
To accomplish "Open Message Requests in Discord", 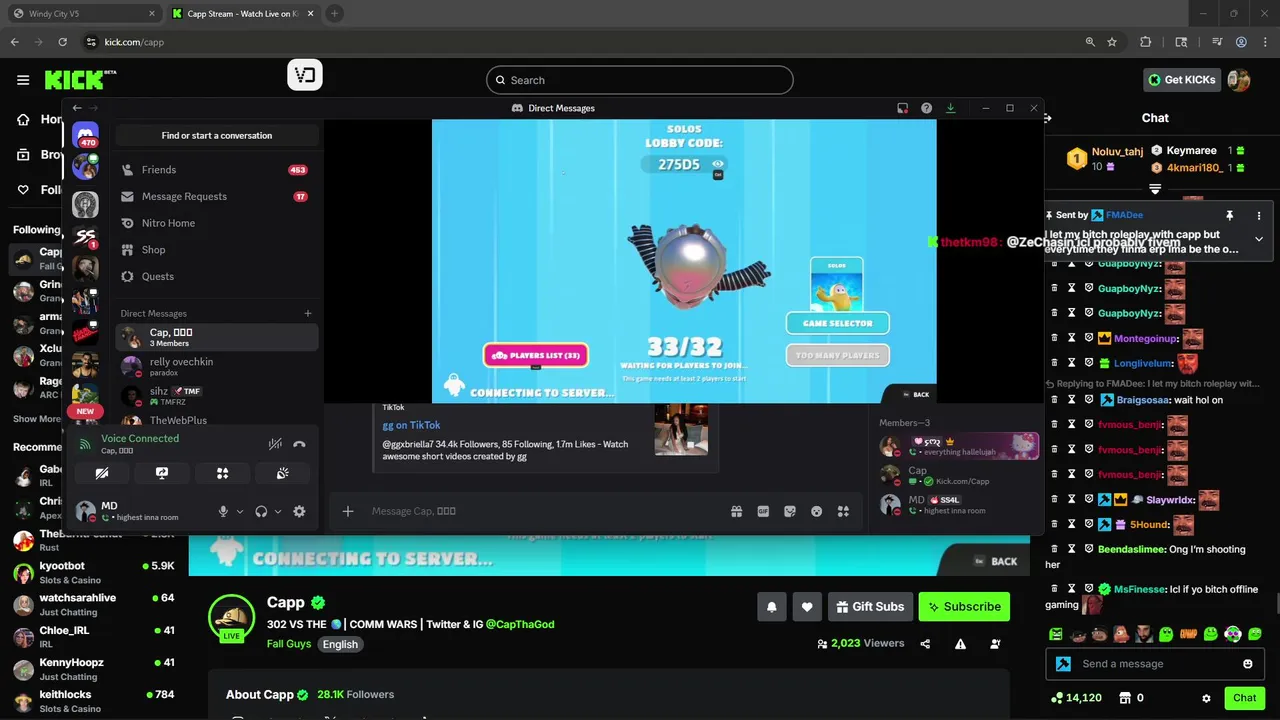I will click(x=217, y=196).
